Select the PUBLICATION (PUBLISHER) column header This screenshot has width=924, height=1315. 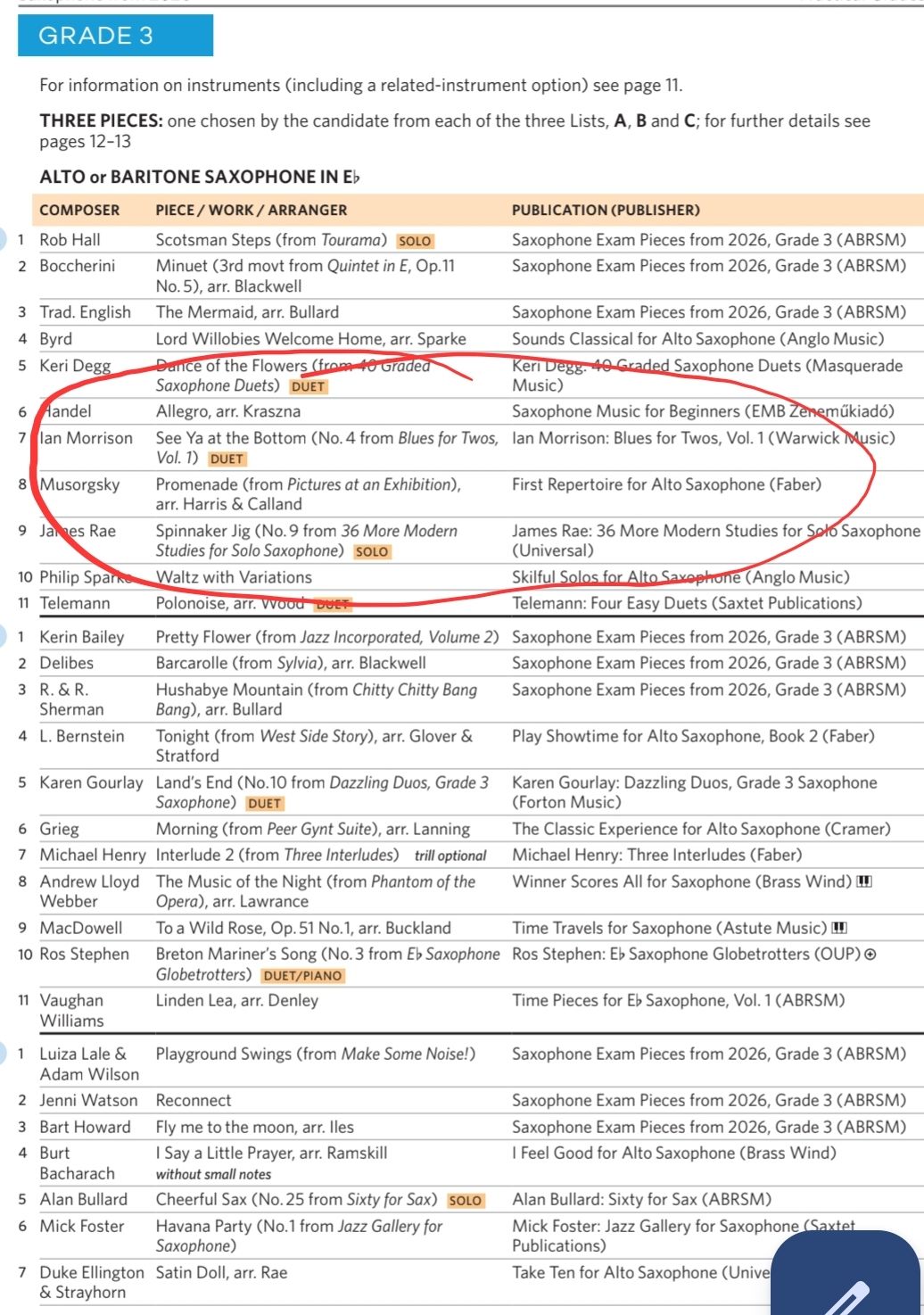(606, 211)
